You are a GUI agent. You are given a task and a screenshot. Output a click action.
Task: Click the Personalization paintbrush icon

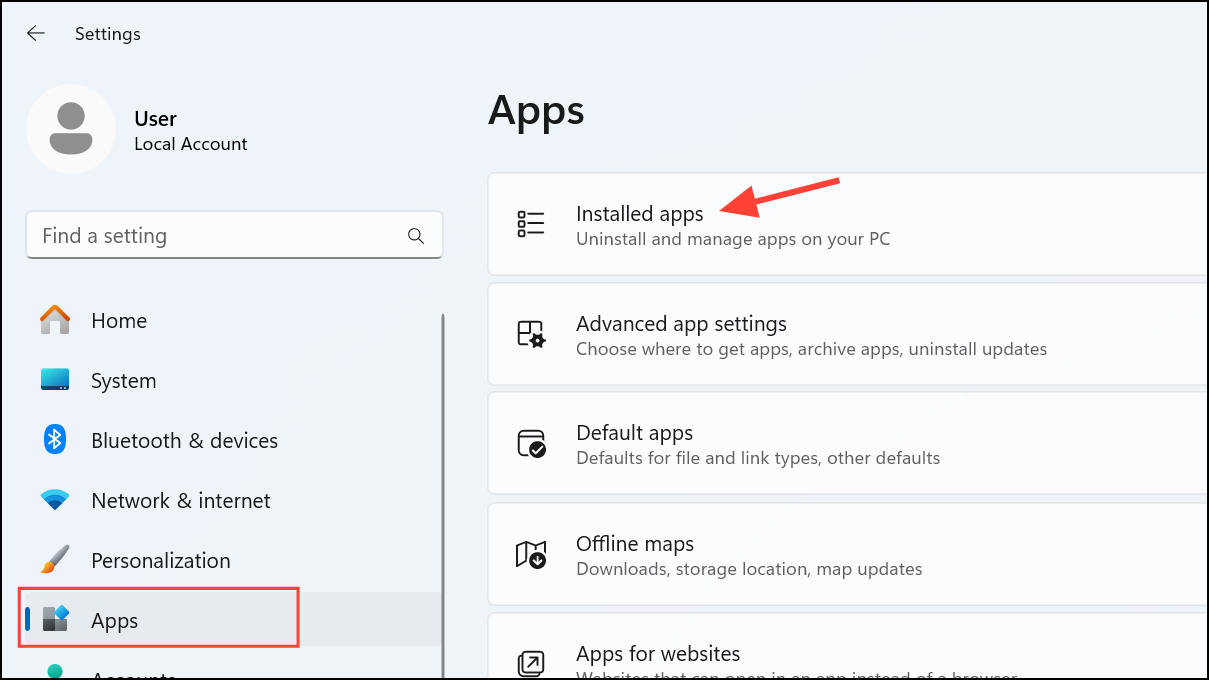click(55, 560)
